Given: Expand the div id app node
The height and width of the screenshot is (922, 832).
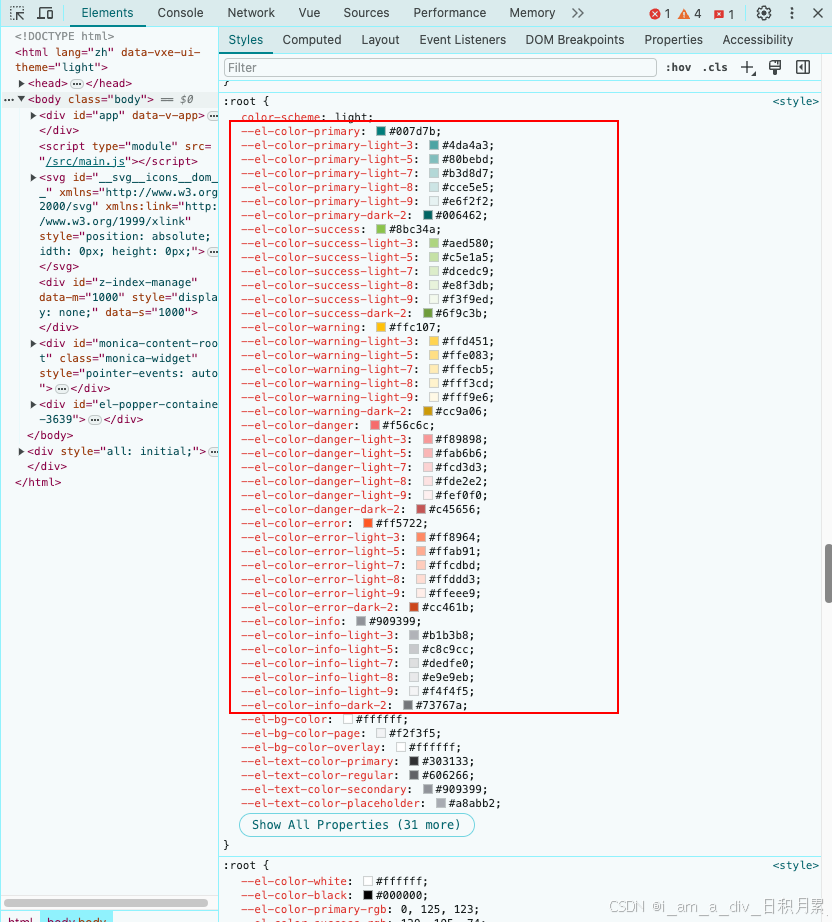Looking at the screenshot, I should (x=34, y=116).
